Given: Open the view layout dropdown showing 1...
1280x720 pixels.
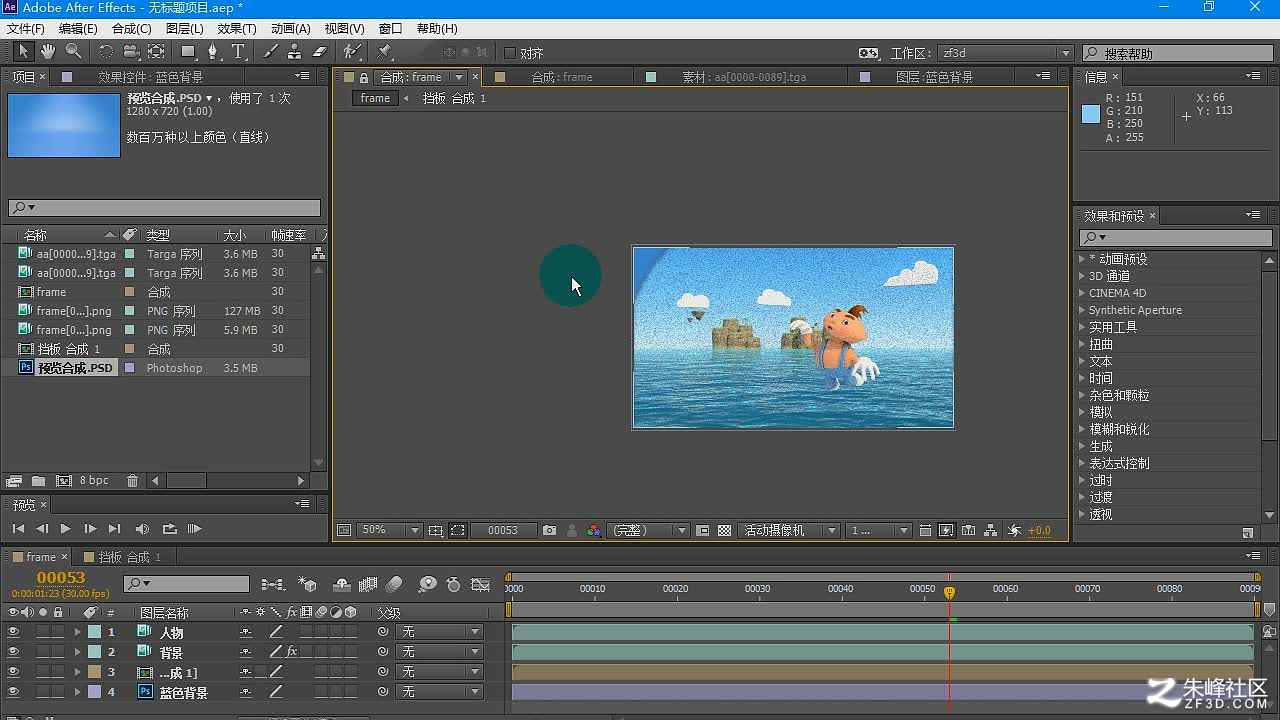Looking at the screenshot, I should (879, 531).
